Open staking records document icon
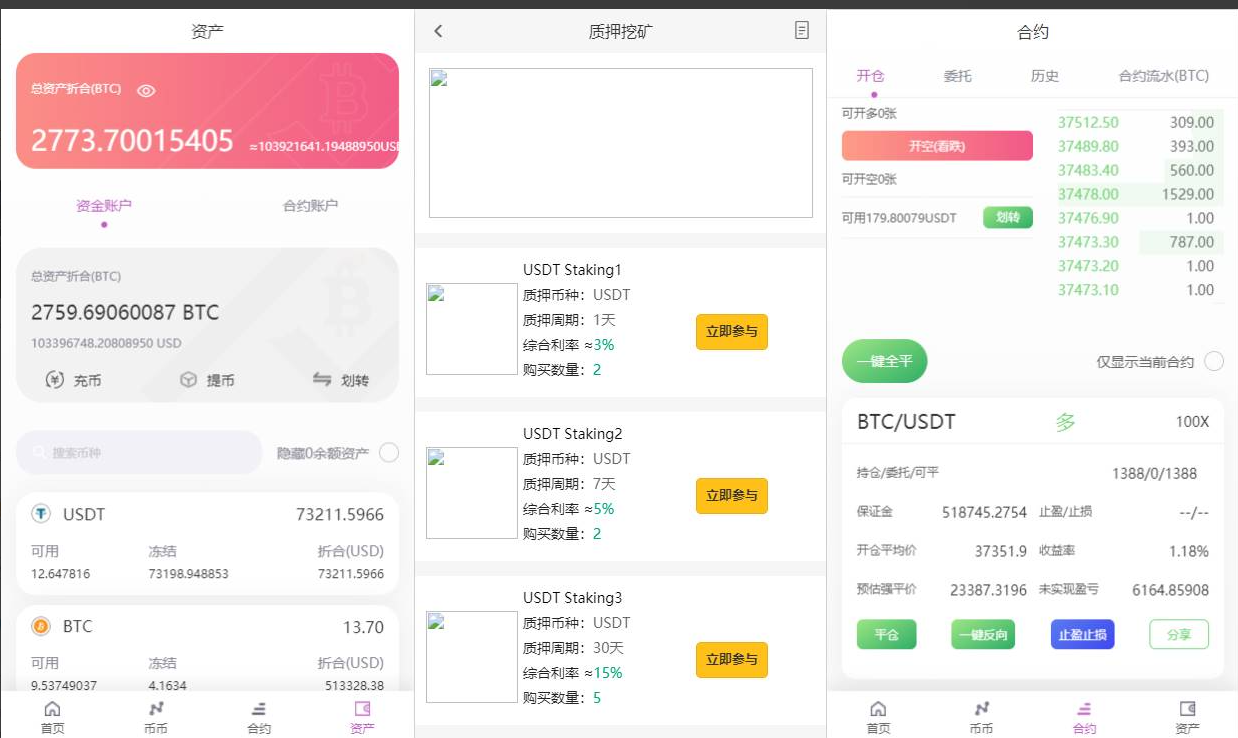This screenshot has height=738, width=1238. (801, 31)
